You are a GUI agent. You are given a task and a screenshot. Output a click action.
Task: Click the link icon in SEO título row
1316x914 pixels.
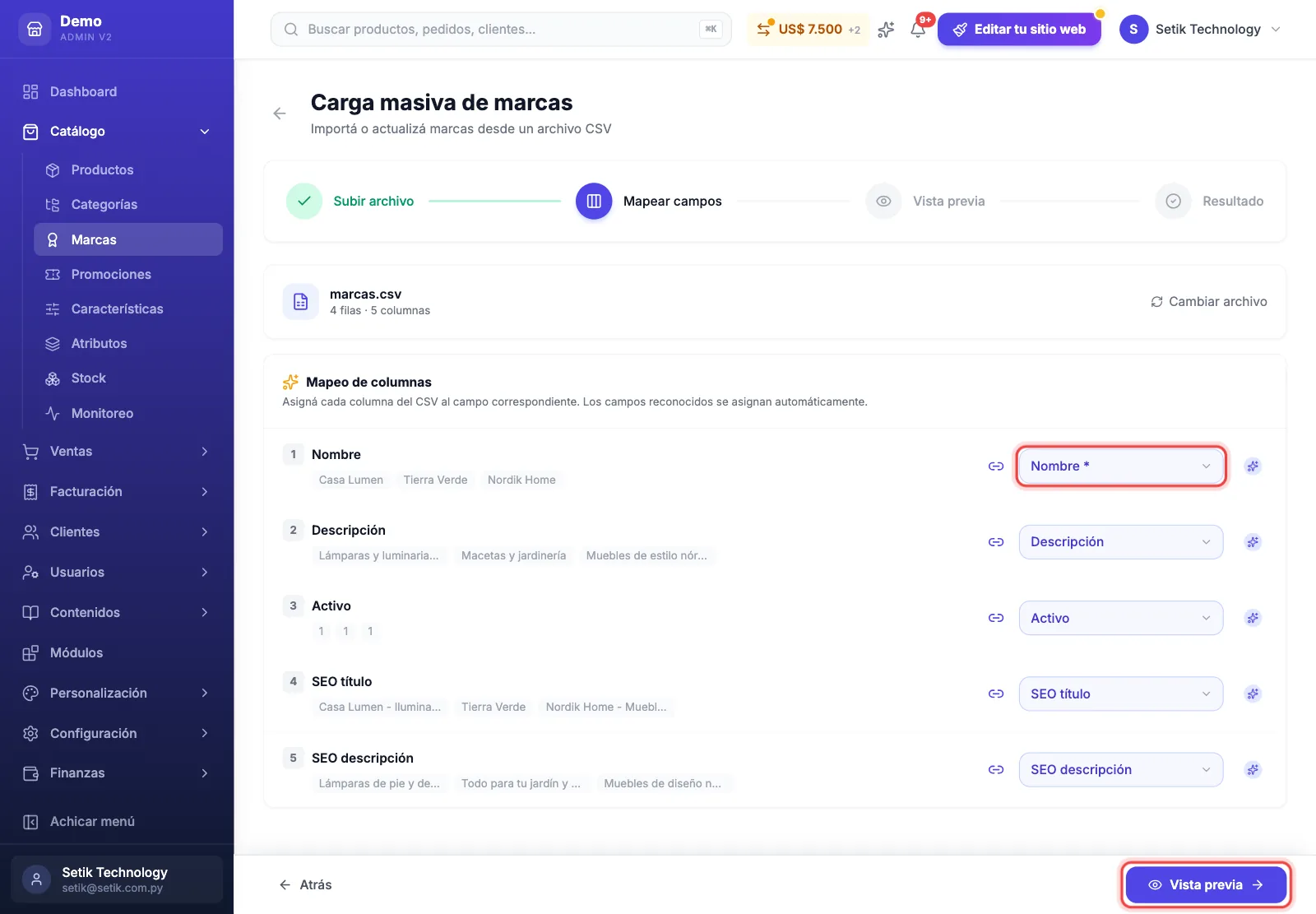(x=996, y=694)
